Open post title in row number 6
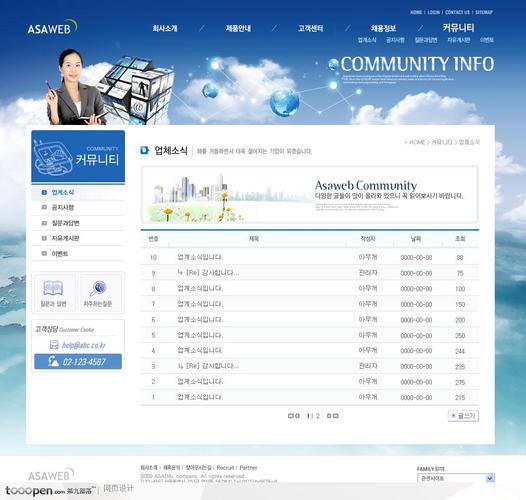 pyautogui.click(x=200, y=319)
